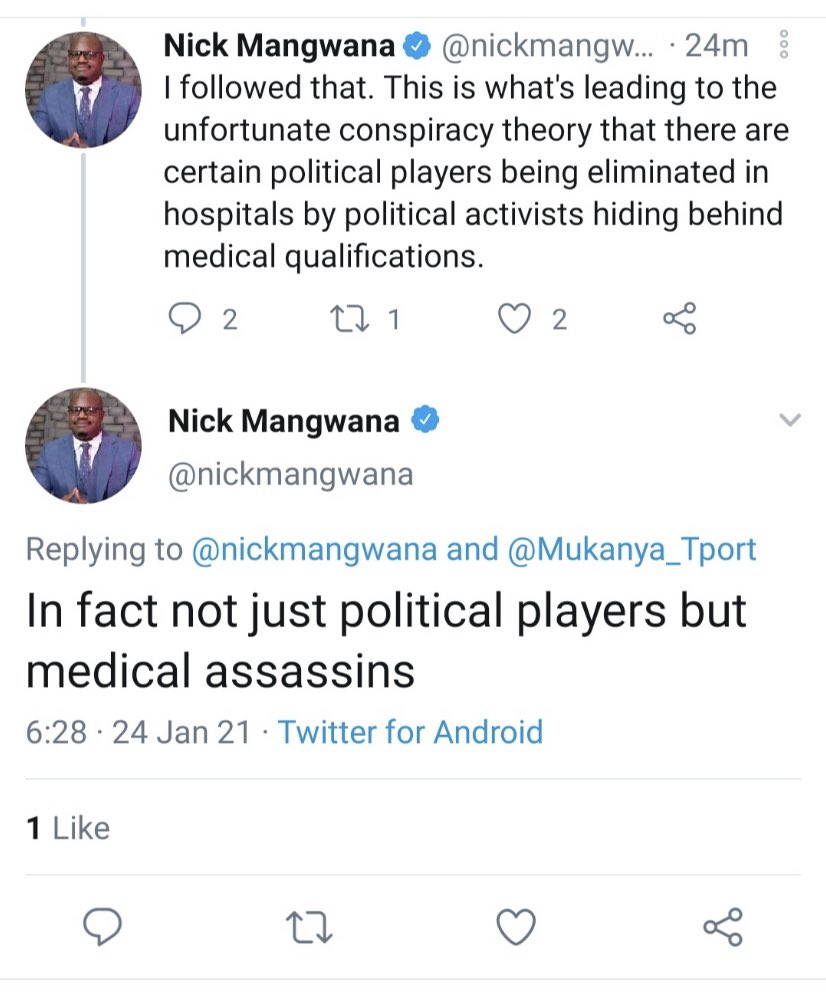
Task: Open three-dot menu on first tweet
Action: tap(784, 45)
